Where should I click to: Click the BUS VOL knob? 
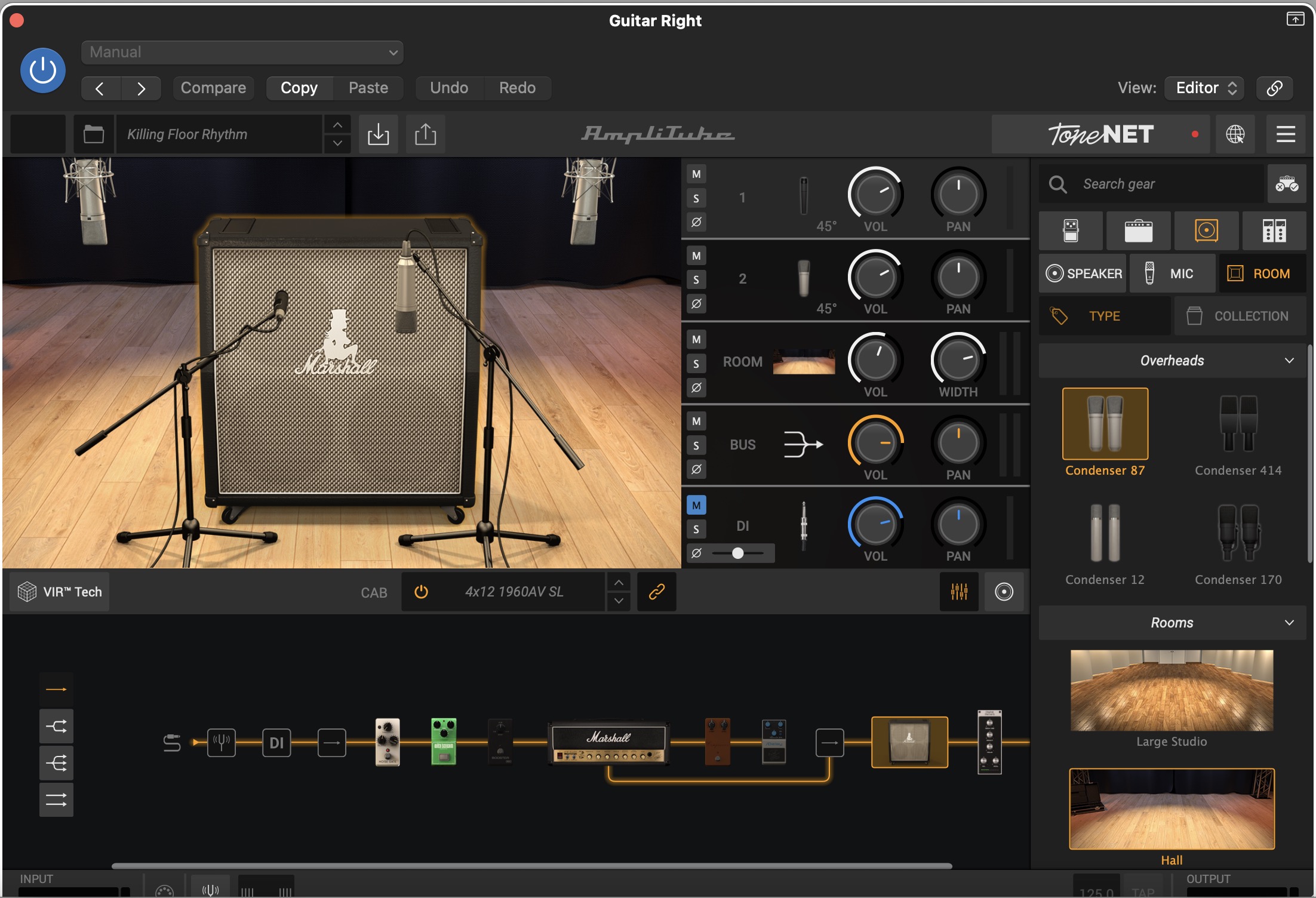pyautogui.click(x=875, y=443)
